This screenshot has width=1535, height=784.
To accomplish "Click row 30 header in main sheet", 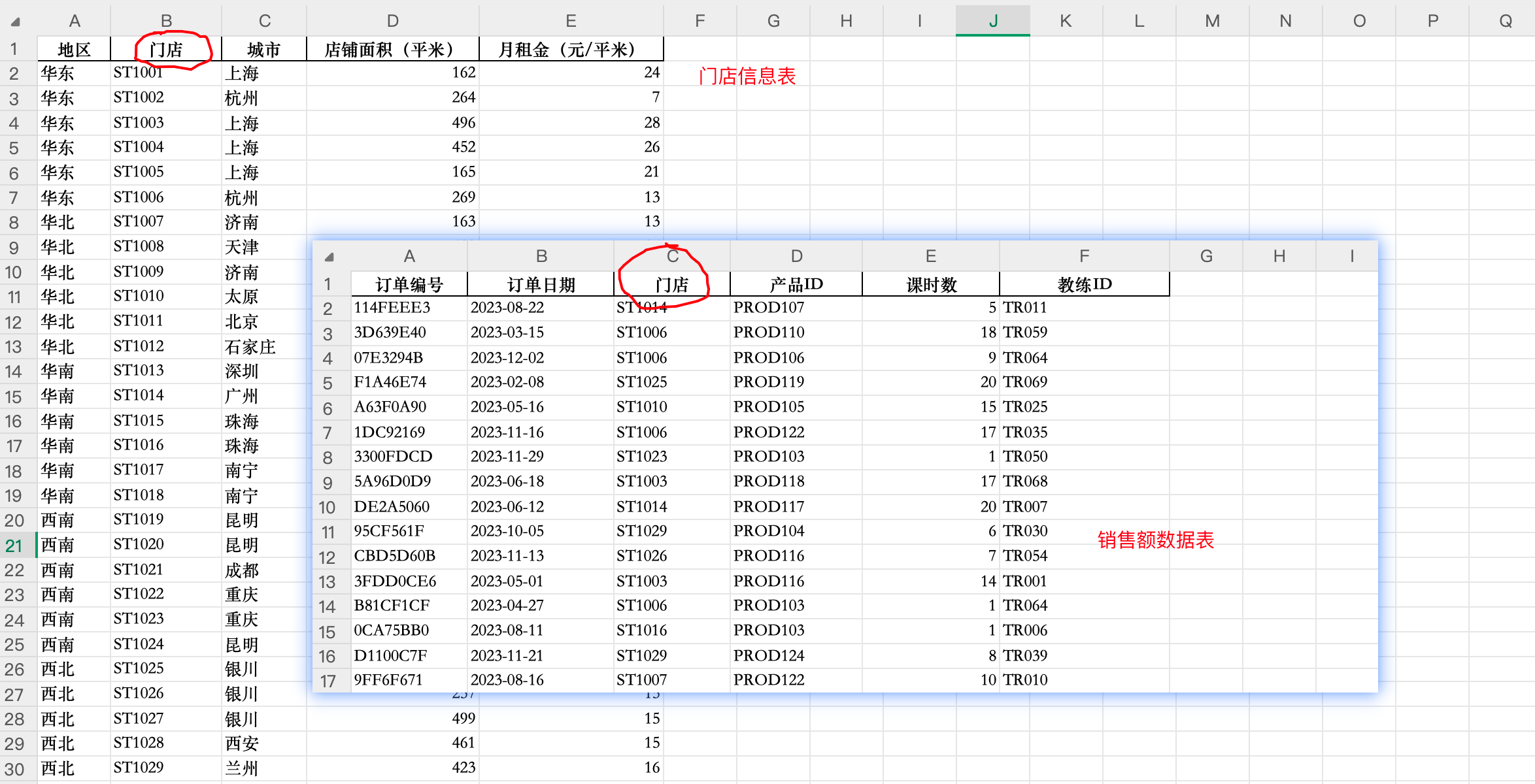I will [x=14, y=769].
